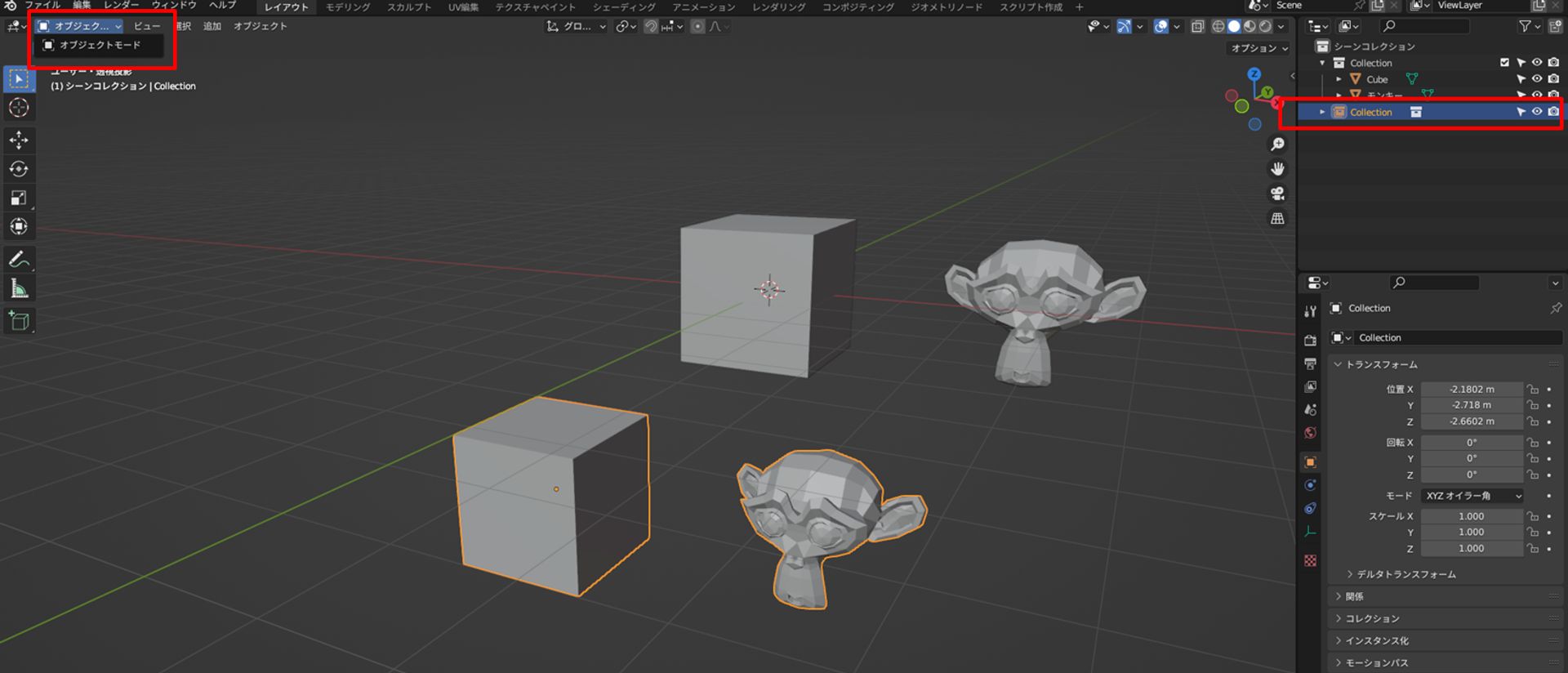Open the object mode dropdown

coord(79,26)
